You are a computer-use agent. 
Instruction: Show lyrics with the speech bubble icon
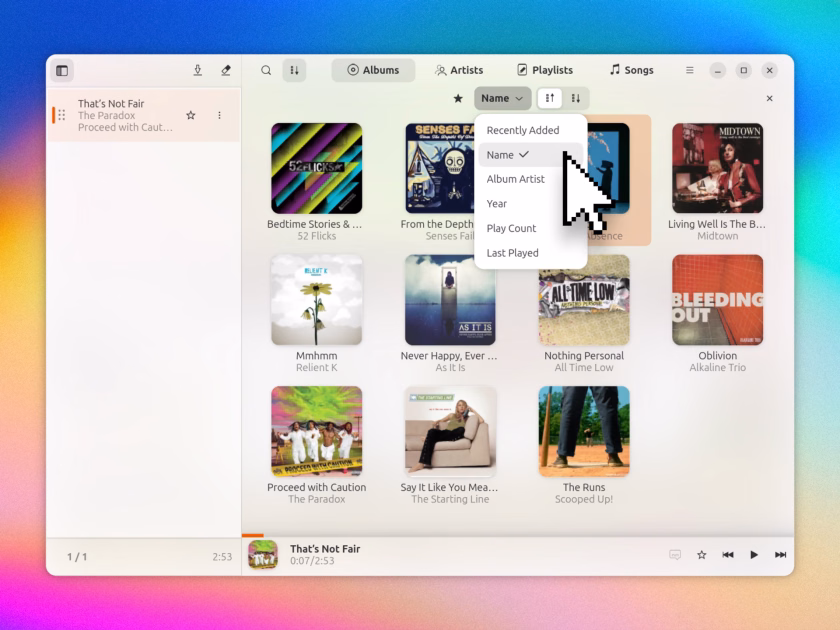[x=675, y=554]
